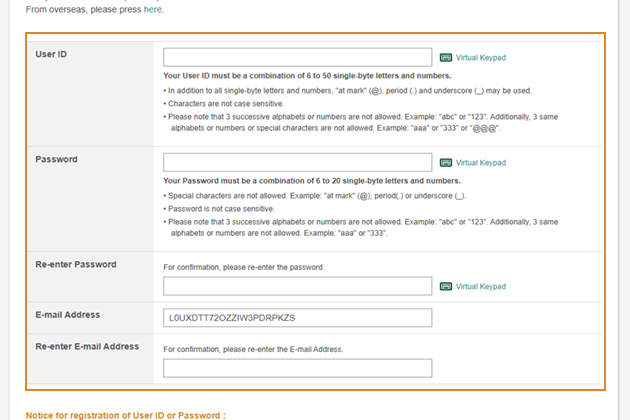Open the Virtual Keypad link for User ID

coord(480,58)
